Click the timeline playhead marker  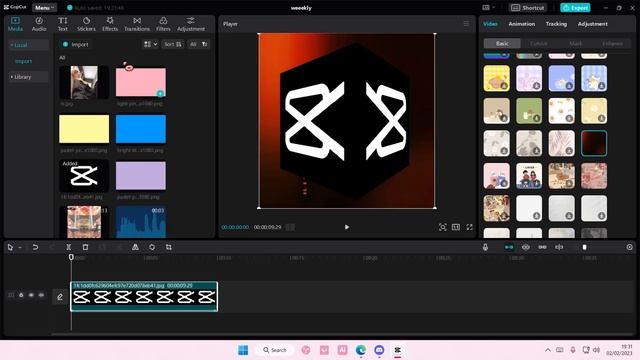tap(71, 257)
